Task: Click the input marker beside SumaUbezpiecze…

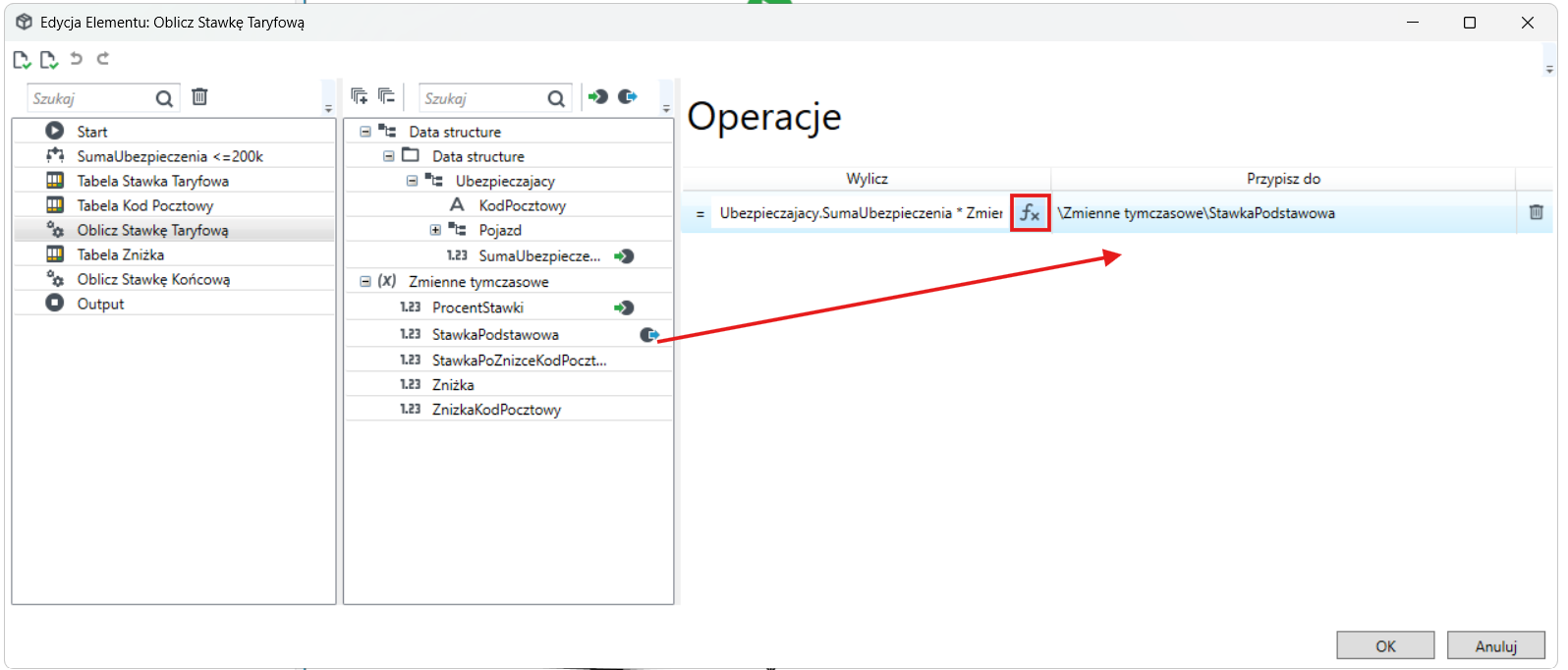Action: [624, 256]
